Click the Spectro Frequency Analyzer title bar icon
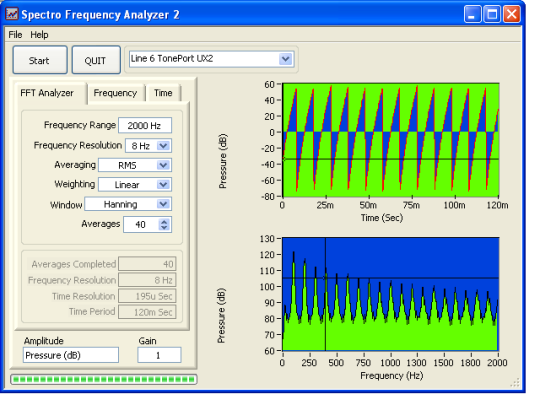Screen dimensions: 540x405 pyautogui.click(x=12, y=14)
